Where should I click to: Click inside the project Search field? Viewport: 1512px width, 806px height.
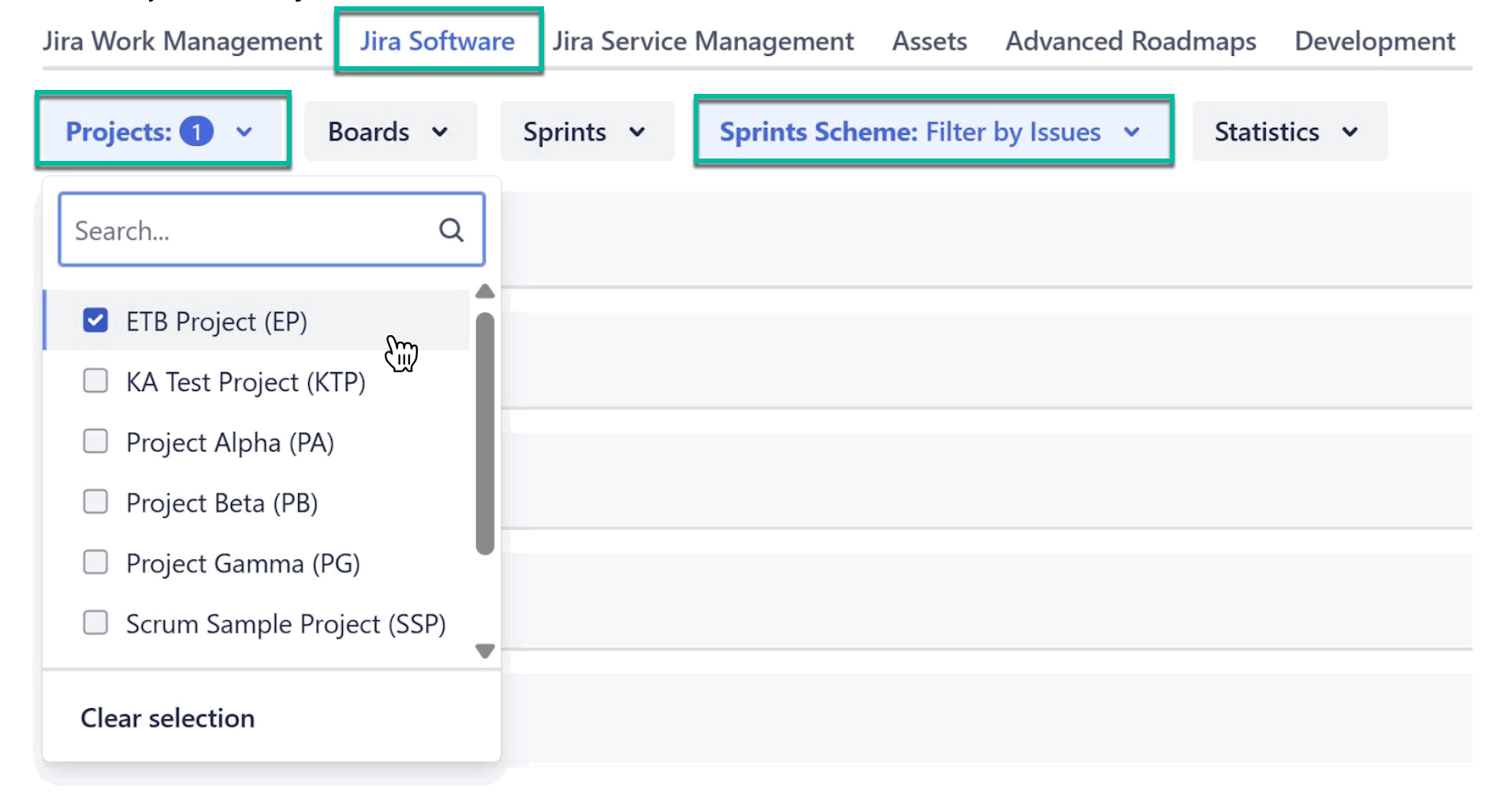click(236, 229)
